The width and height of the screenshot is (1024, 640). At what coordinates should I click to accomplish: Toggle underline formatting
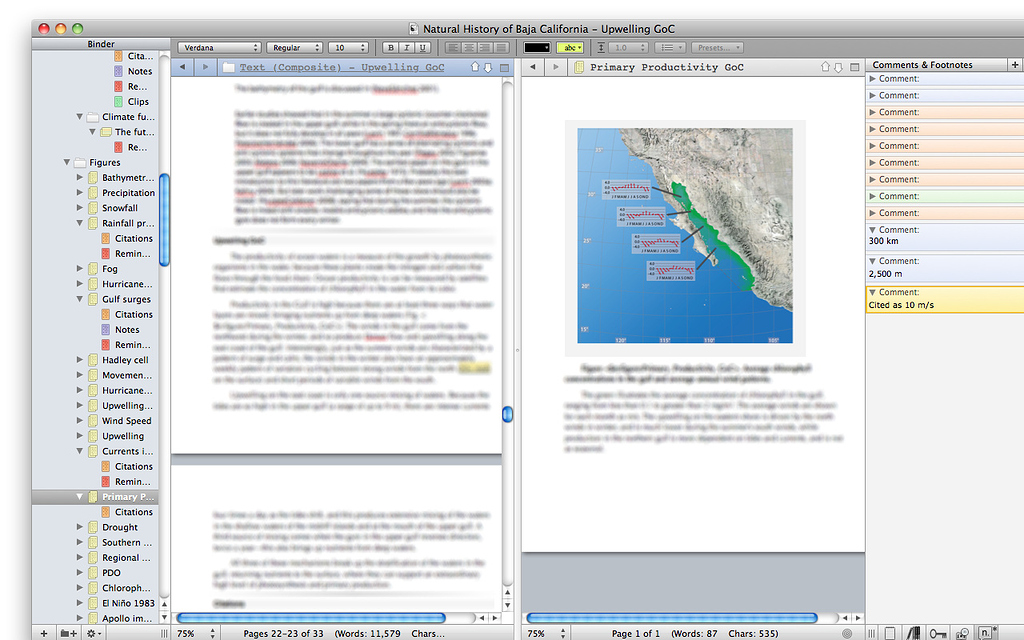click(421, 47)
